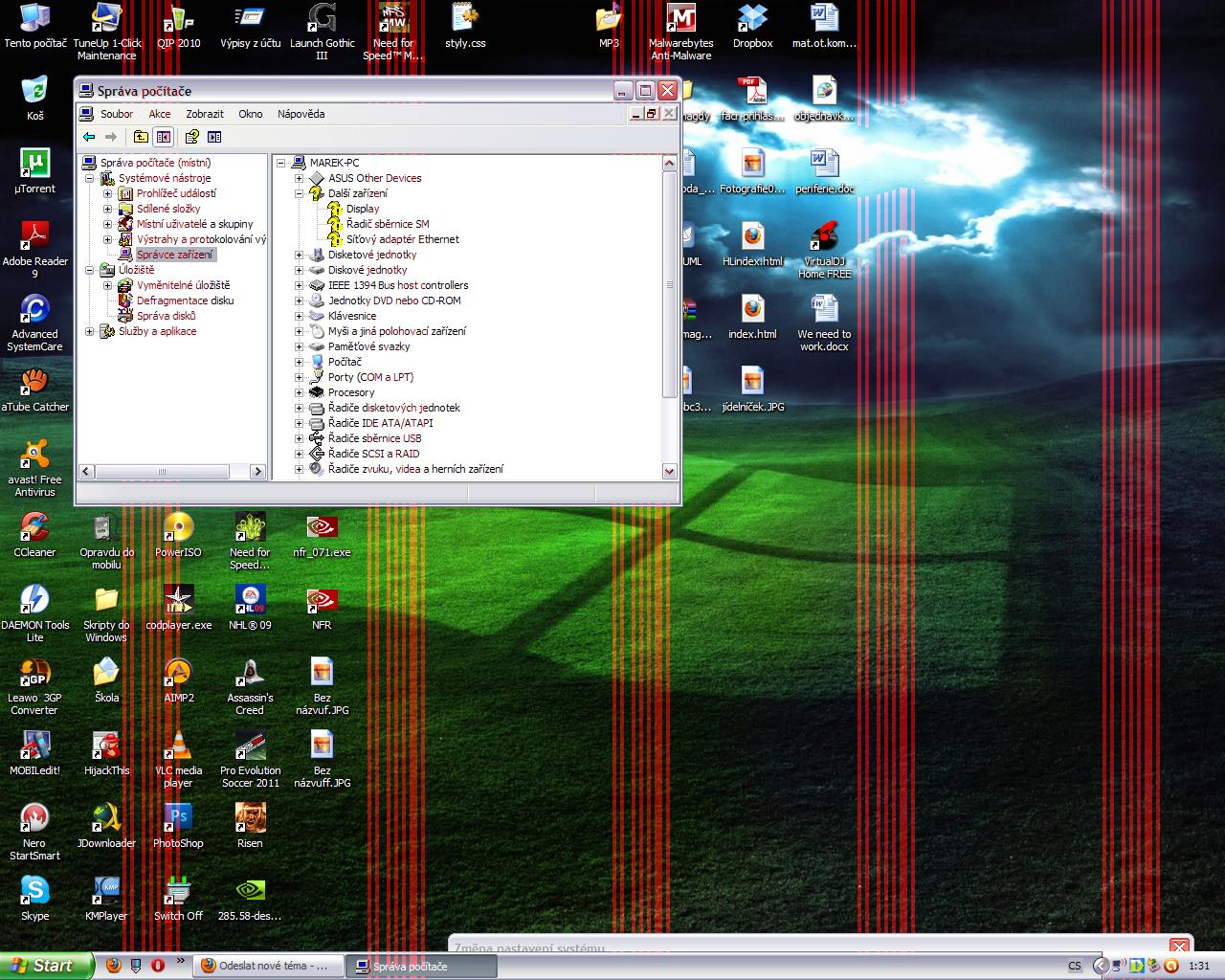Select the Adobe Reader 9 desktop icon
Viewport: 1225px width, 980px height.
coord(34,249)
